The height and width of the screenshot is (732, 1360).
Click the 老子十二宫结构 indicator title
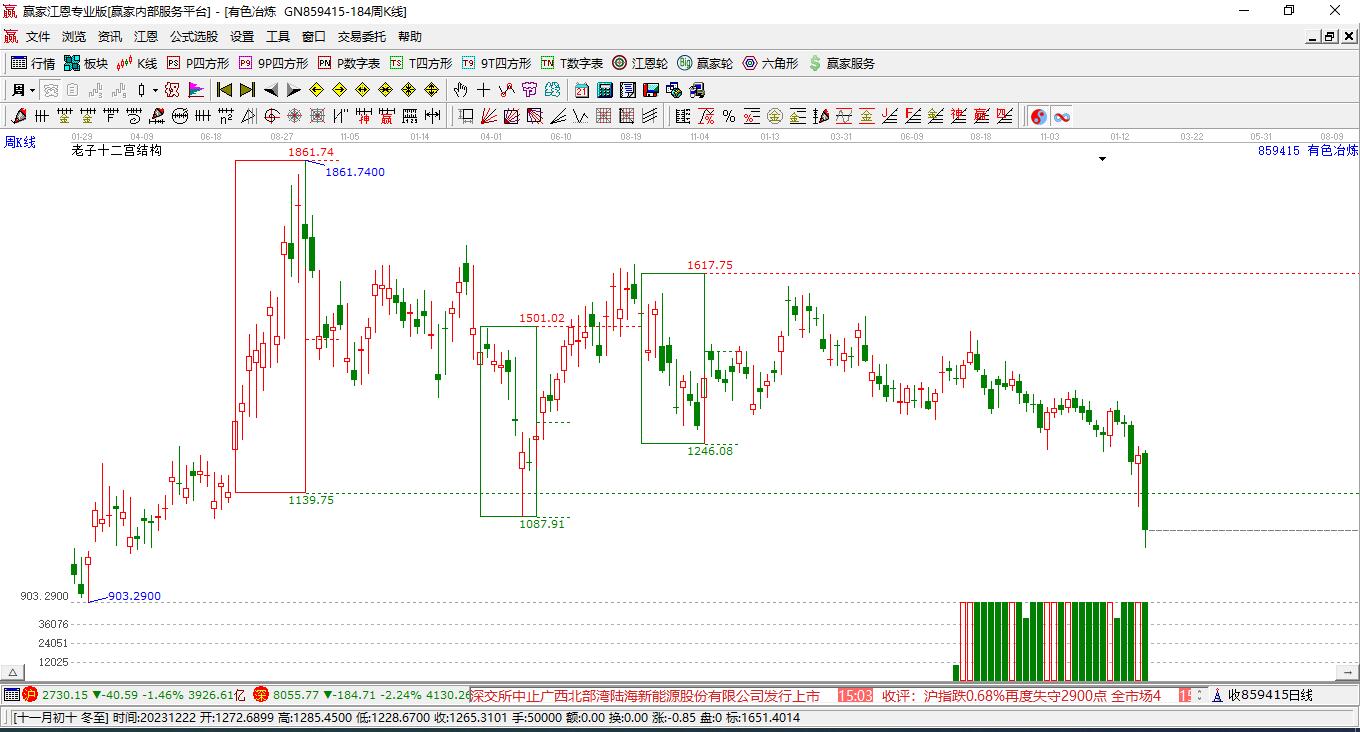[117, 151]
